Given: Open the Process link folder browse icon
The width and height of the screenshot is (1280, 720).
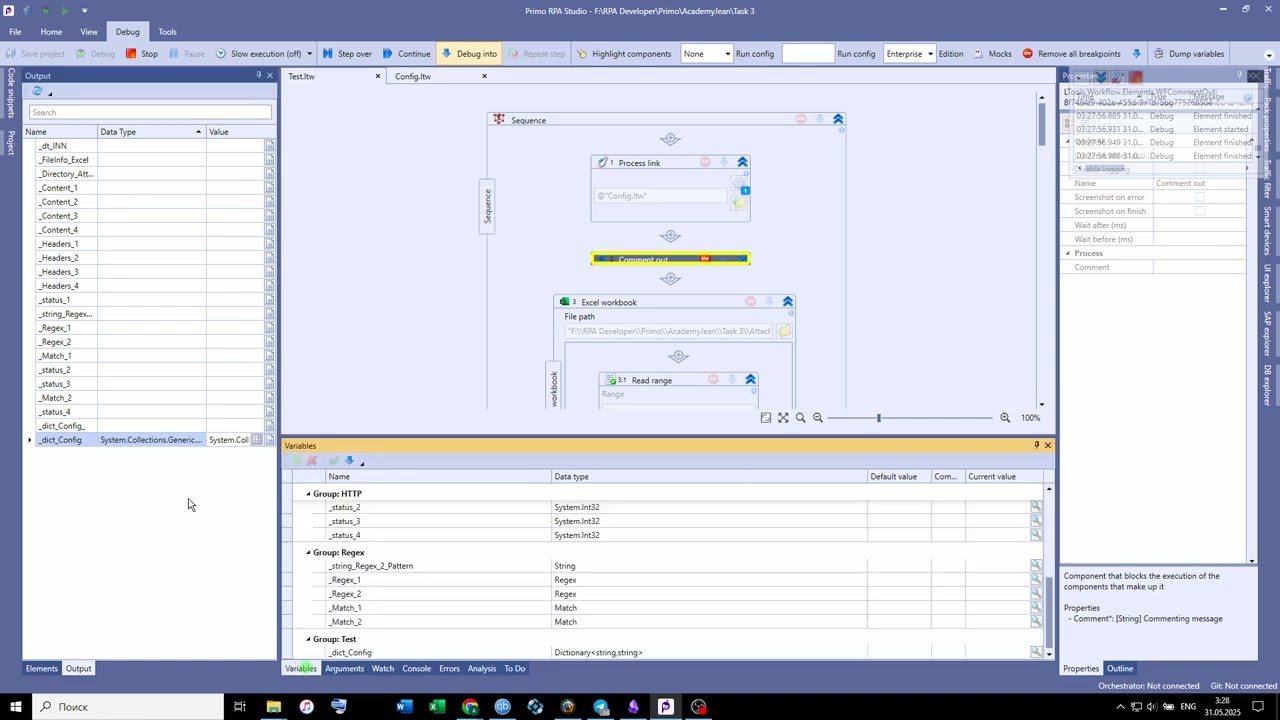Looking at the screenshot, I should coord(739,203).
